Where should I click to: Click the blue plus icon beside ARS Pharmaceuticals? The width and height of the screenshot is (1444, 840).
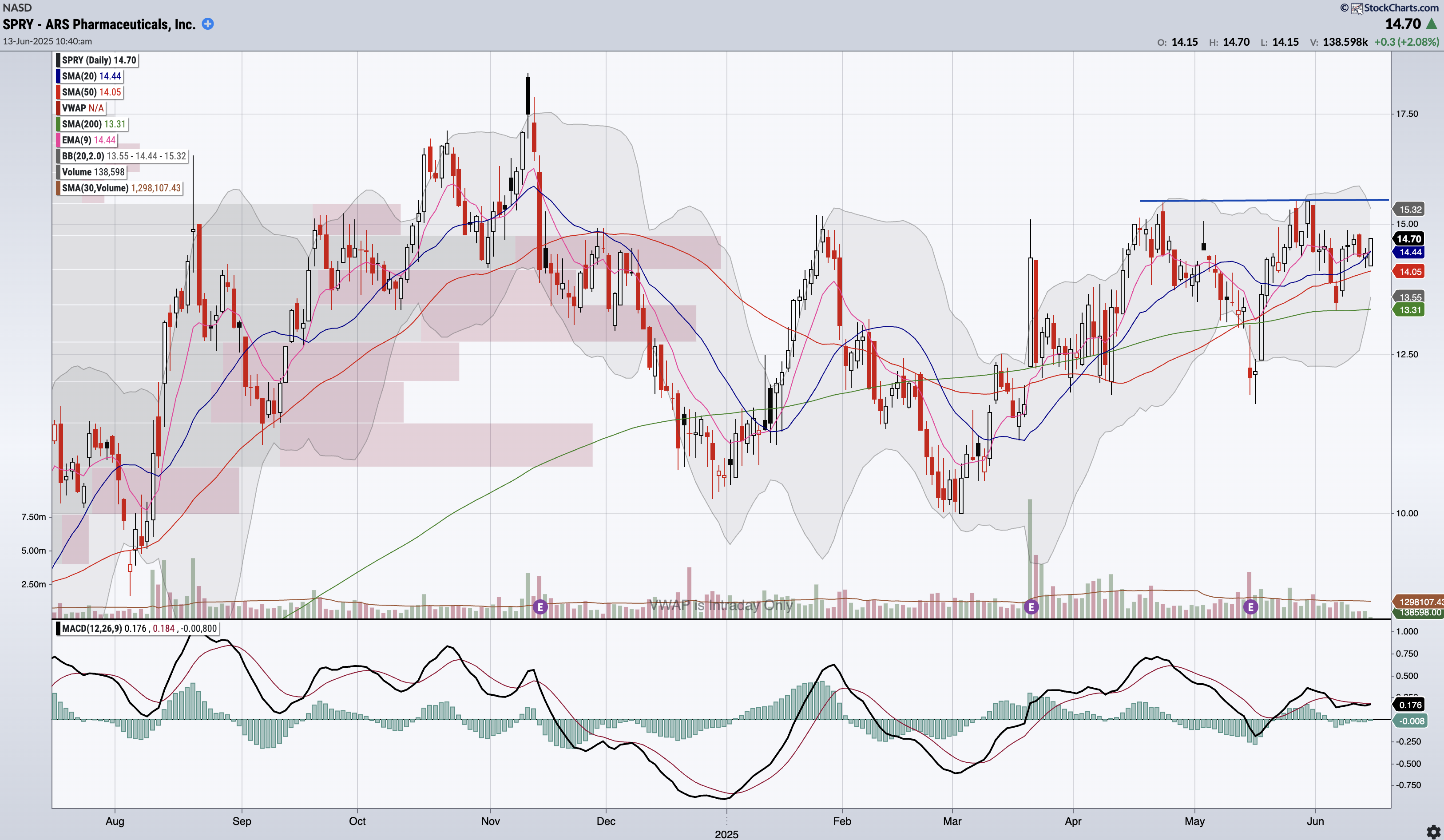tap(208, 24)
